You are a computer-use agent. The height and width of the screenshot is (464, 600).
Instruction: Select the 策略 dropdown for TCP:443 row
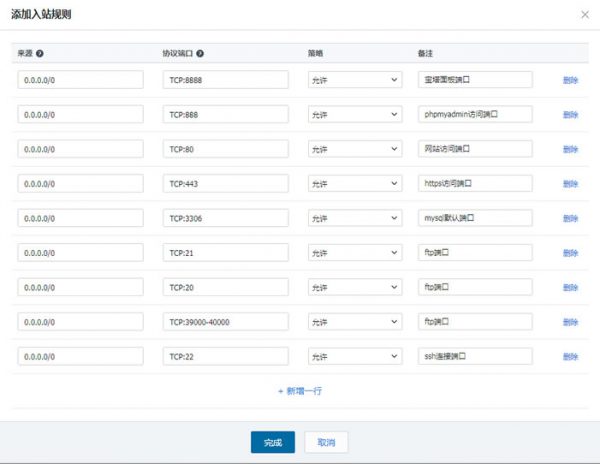coord(347,184)
